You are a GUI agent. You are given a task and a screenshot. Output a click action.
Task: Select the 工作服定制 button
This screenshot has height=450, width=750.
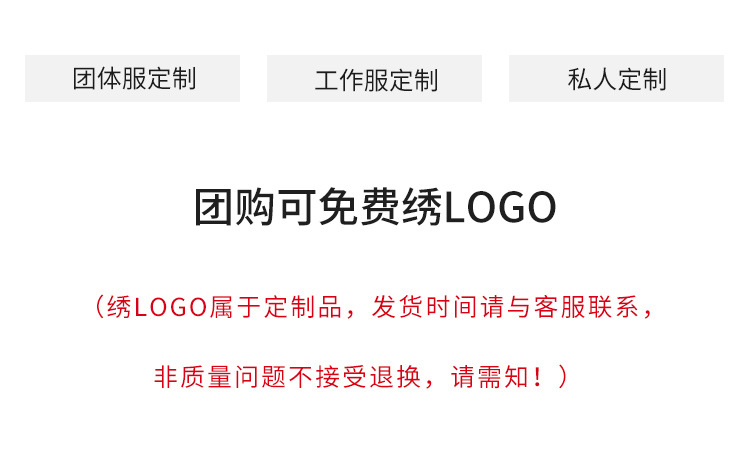point(374,78)
